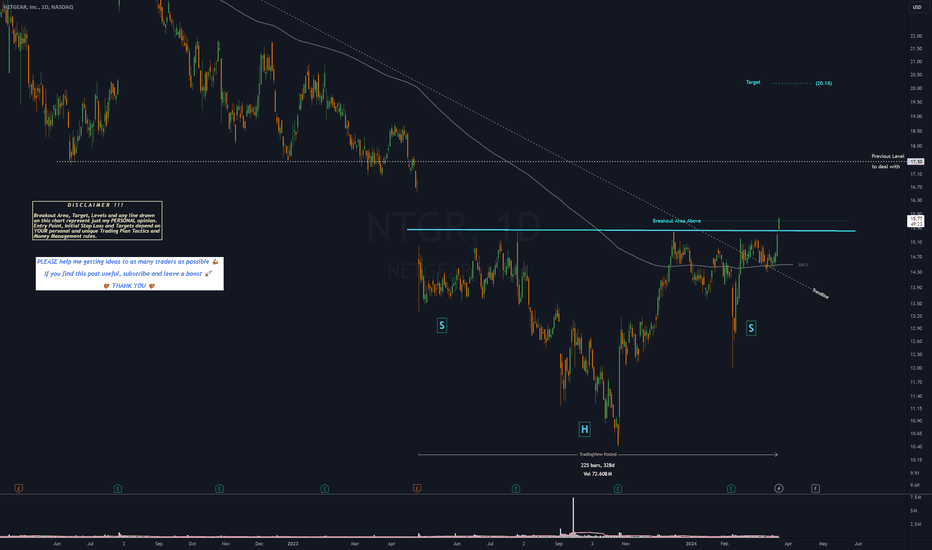Click the Dec label on the time axis

click(259, 543)
